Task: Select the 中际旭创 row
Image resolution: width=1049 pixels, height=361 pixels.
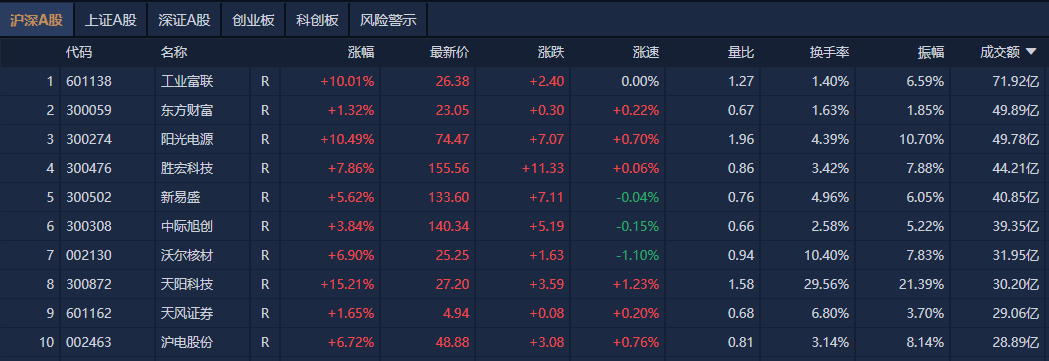Action: (524, 227)
